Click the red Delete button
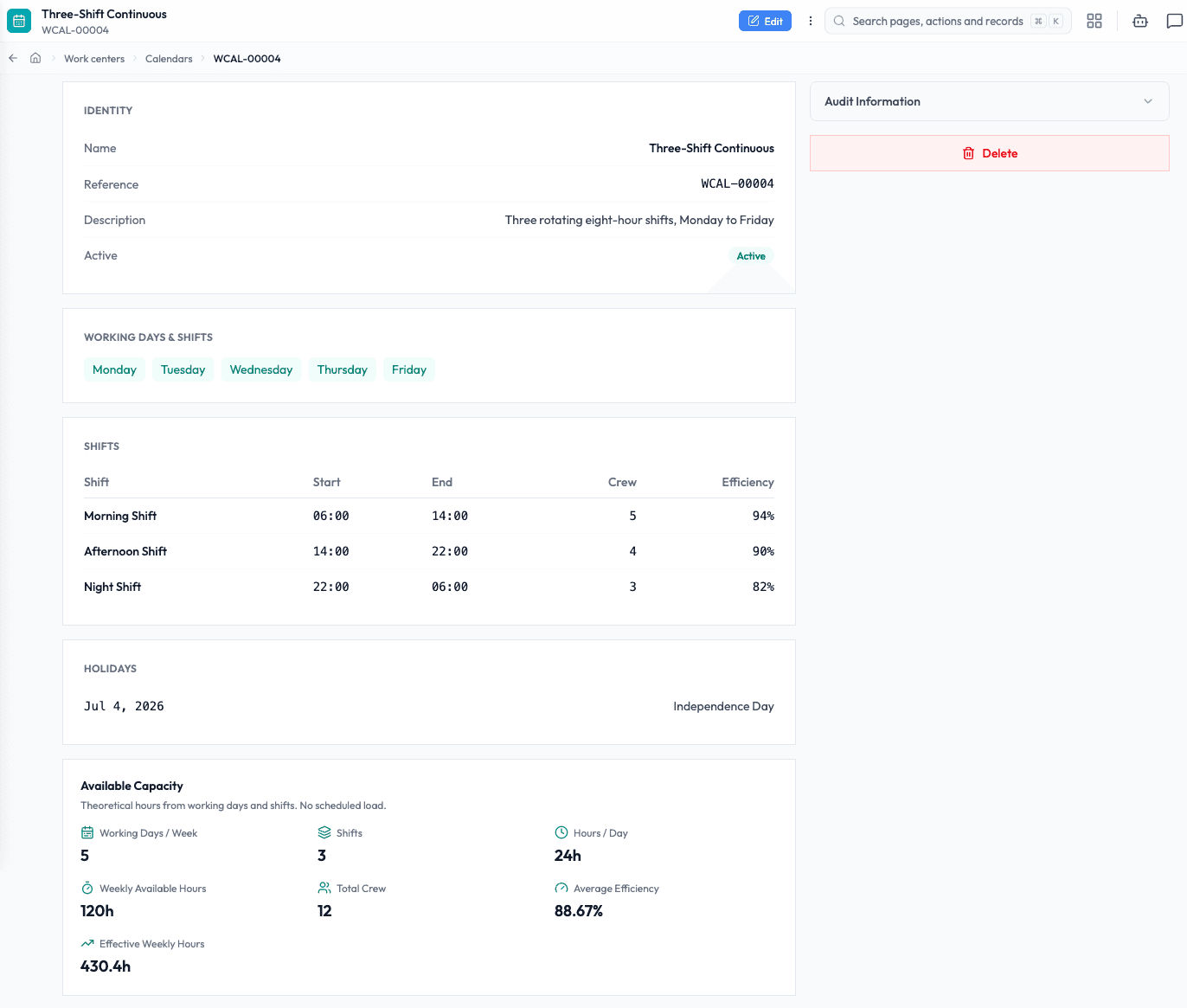Viewport: 1187px width, 1008px height. tap(989, 153)
